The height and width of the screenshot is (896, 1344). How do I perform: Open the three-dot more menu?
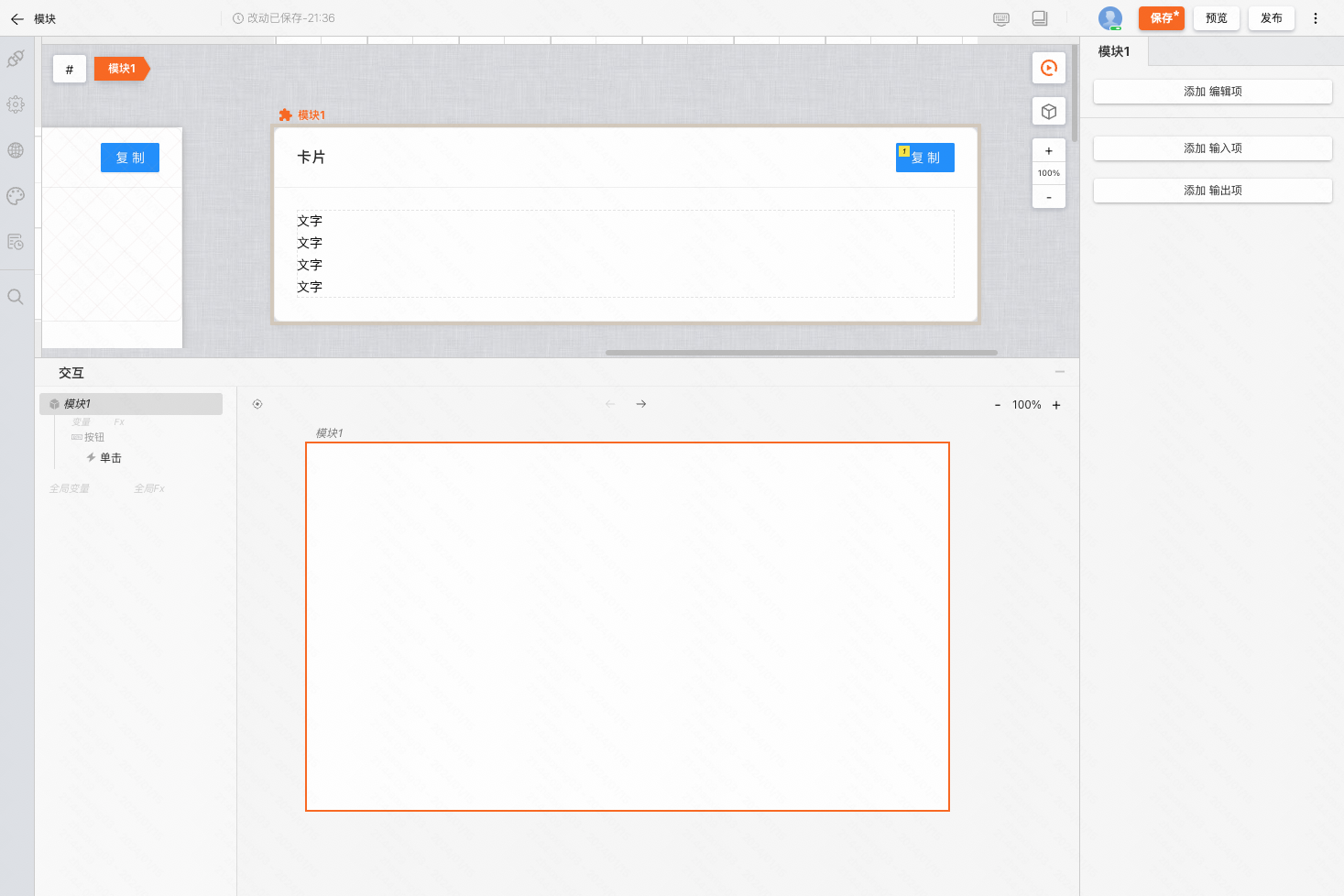1316,18
